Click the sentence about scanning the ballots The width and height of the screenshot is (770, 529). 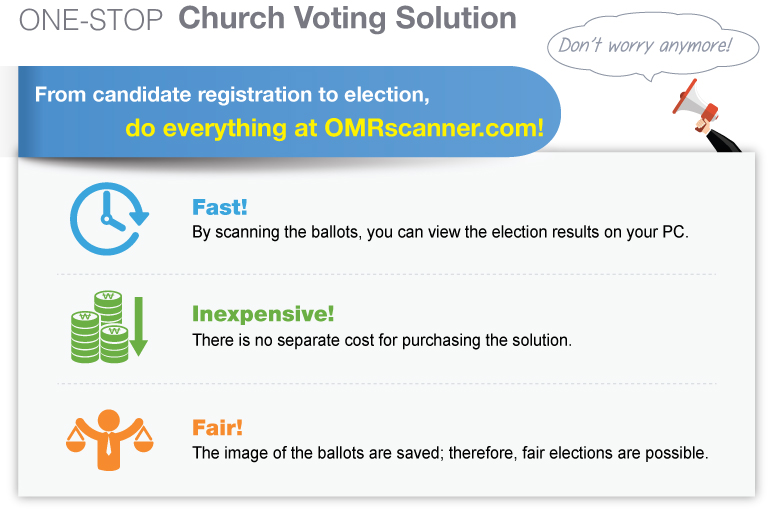(x=440, y=234)
